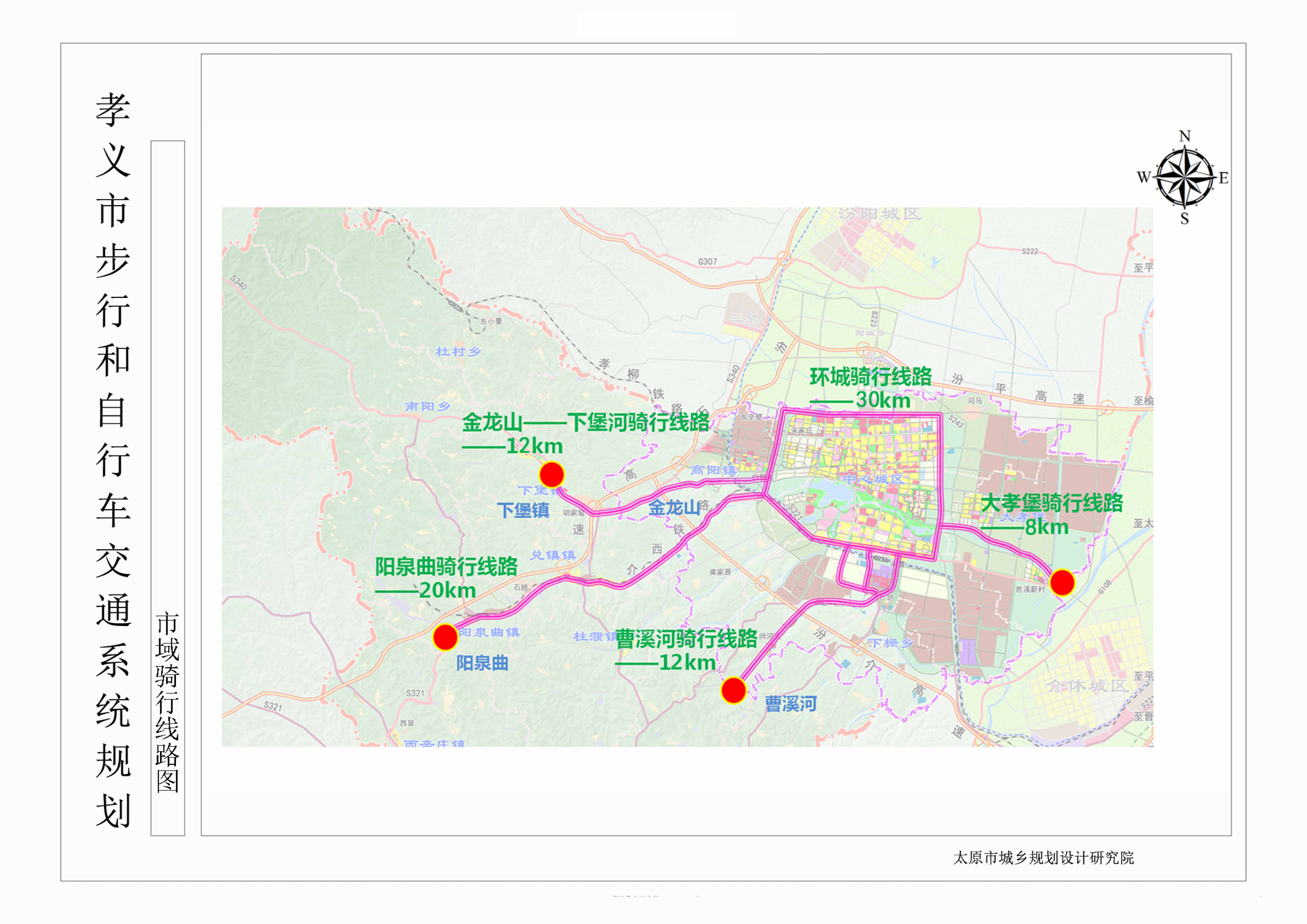Click the blue label 下堡镇
The height and width of the screenshot is (924, 1307).
pos(523,510)
